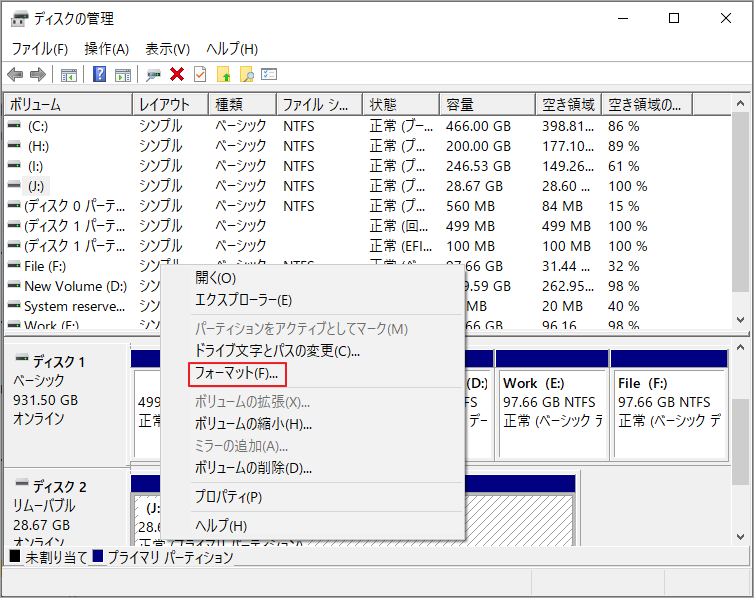Select ボリュームの削除(D)...

[253, 468]
